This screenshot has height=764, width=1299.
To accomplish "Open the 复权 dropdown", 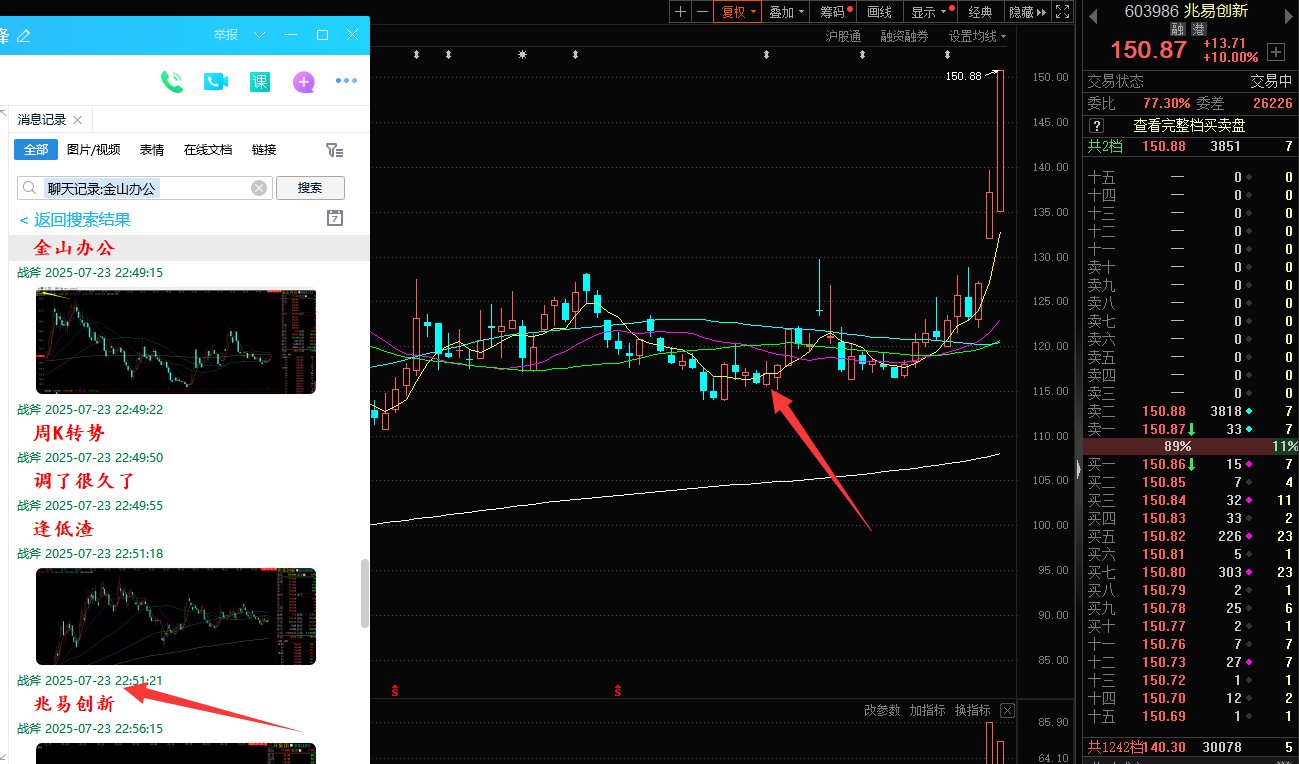I will click(x=738, y=12).
